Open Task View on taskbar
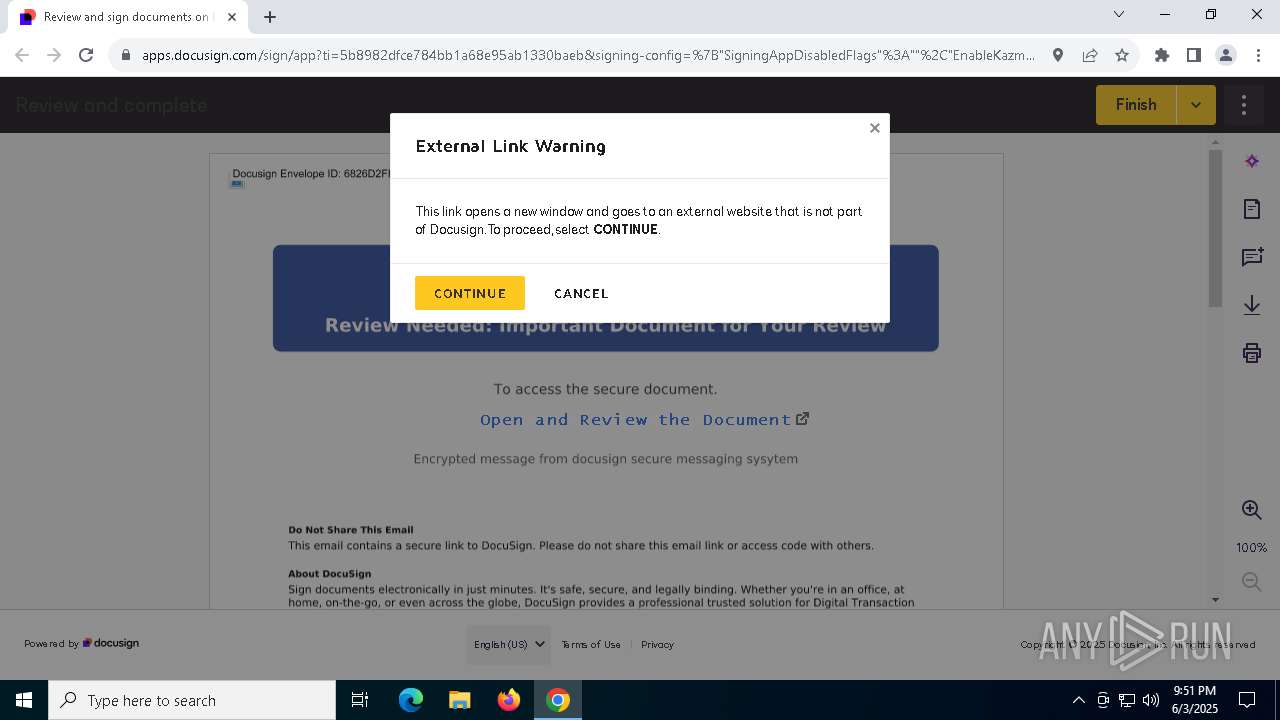Screen dimensions: 1280x720 [x=360, y=700]
